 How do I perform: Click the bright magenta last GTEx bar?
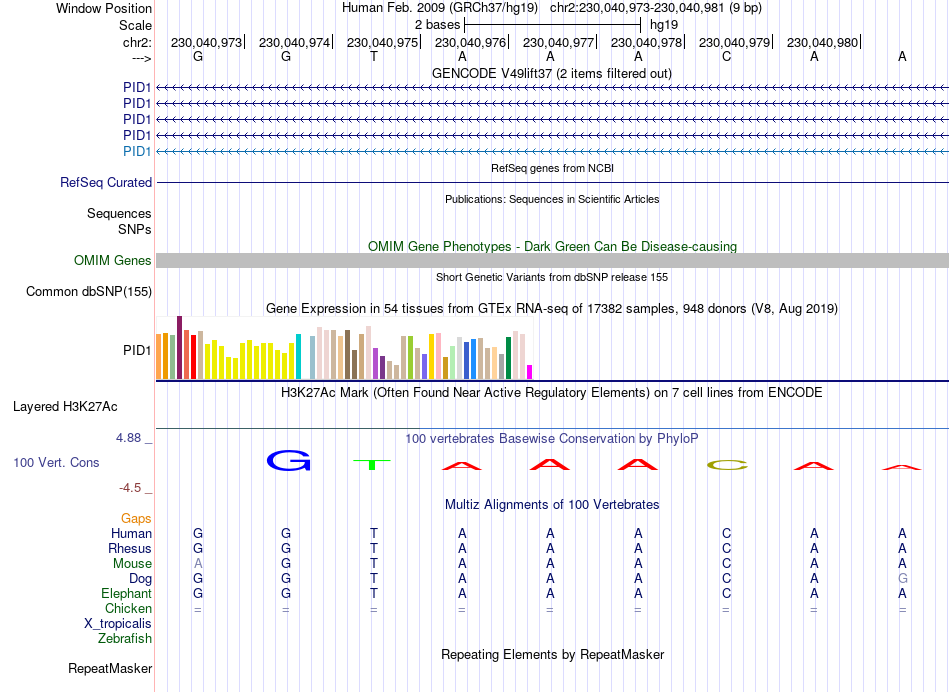point(530,372)
